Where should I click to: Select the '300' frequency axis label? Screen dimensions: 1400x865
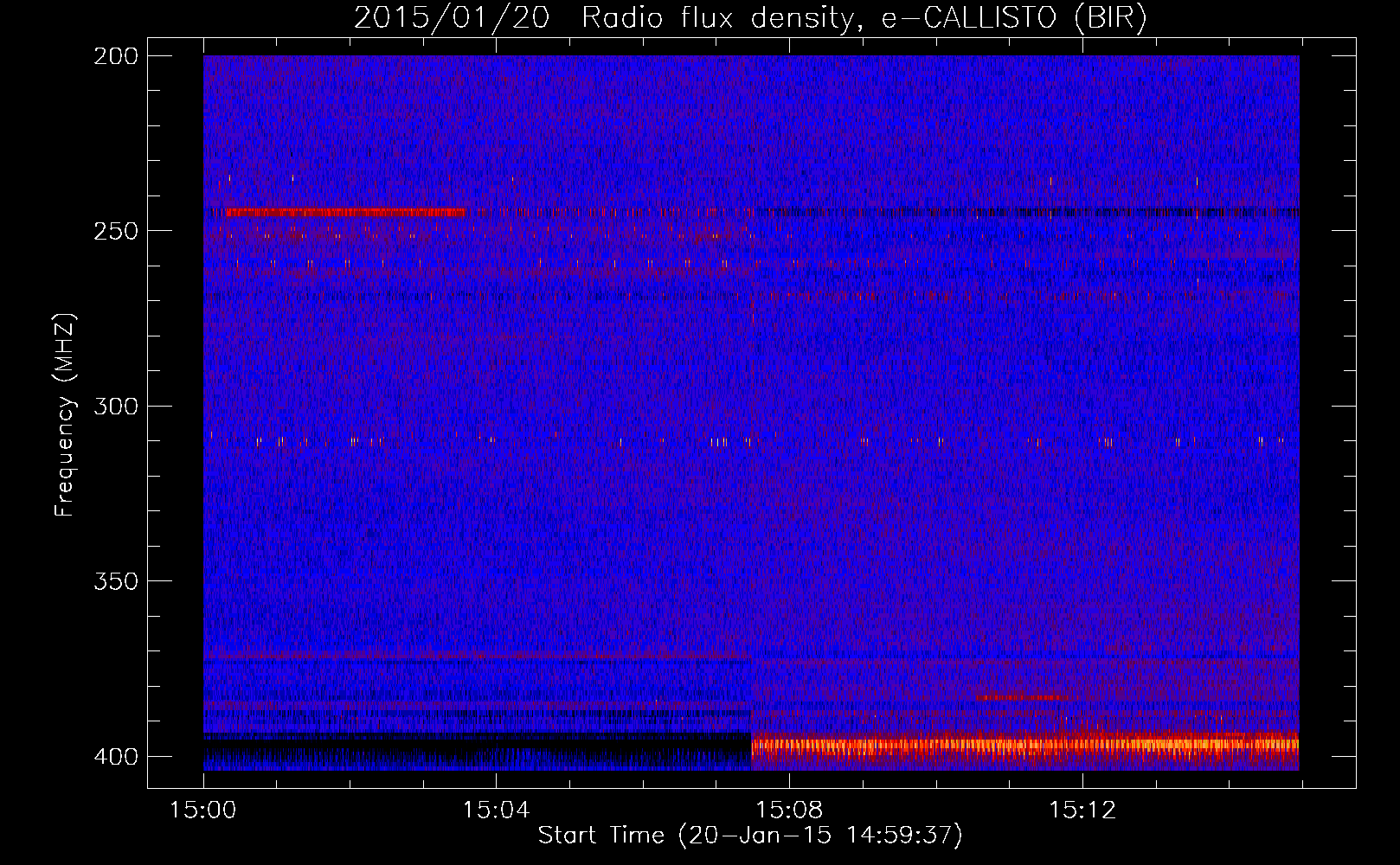116,406
